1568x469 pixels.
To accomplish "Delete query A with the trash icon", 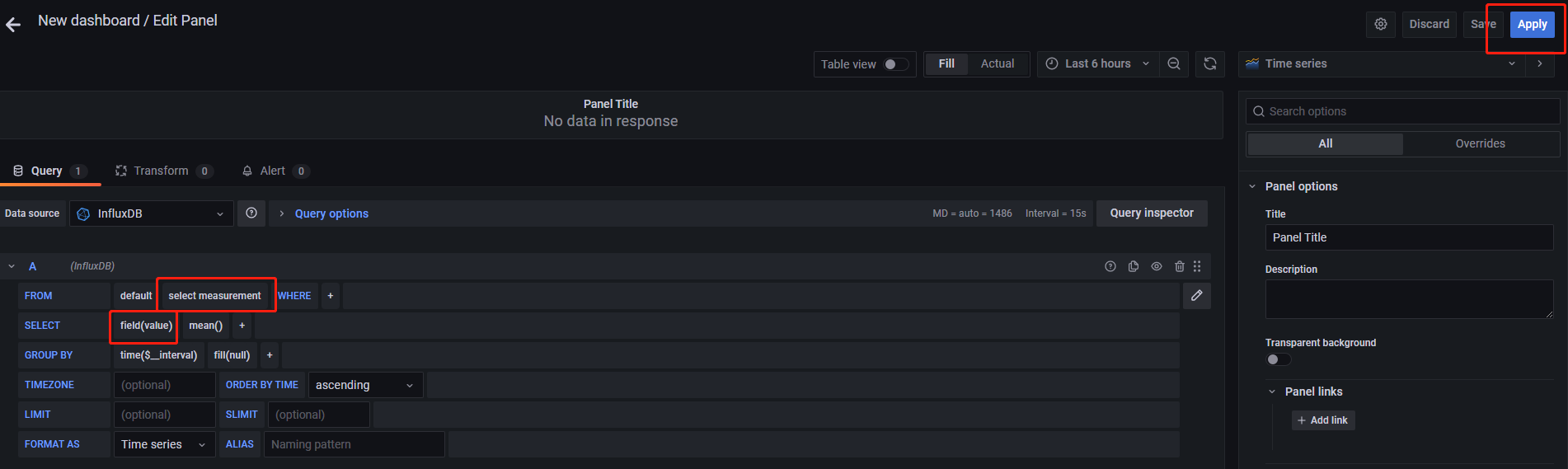I will 1180,266.
